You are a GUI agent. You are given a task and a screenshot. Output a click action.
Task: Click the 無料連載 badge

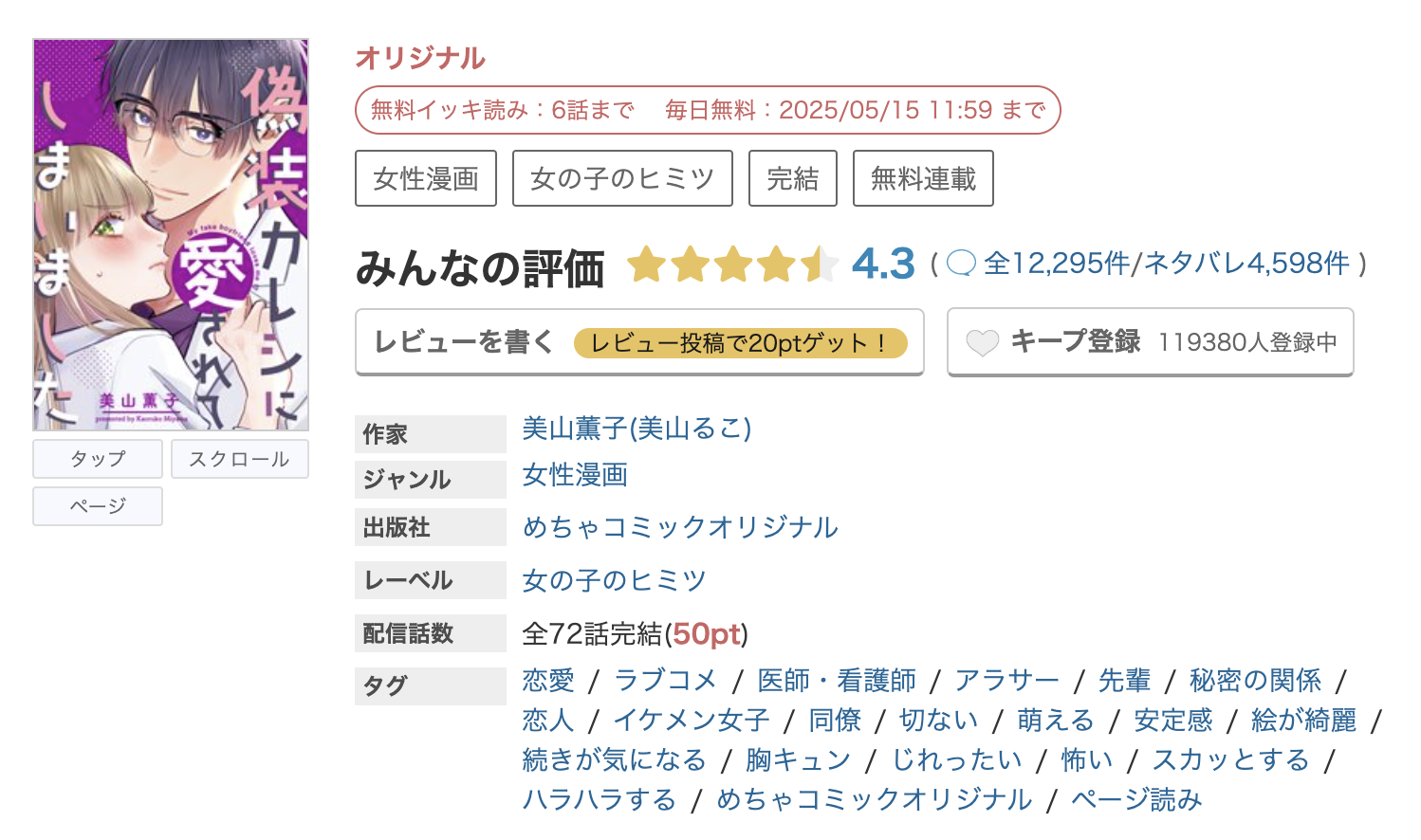click(x=922, y=177)
